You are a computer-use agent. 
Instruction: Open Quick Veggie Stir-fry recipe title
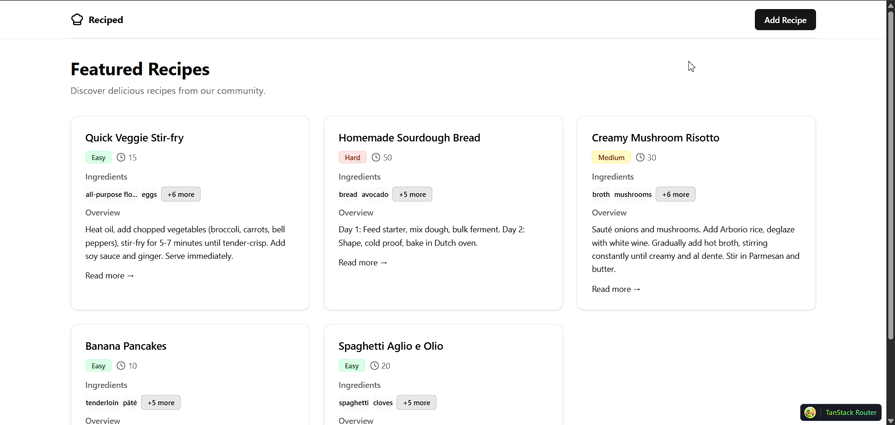click(x=134, y=138)
